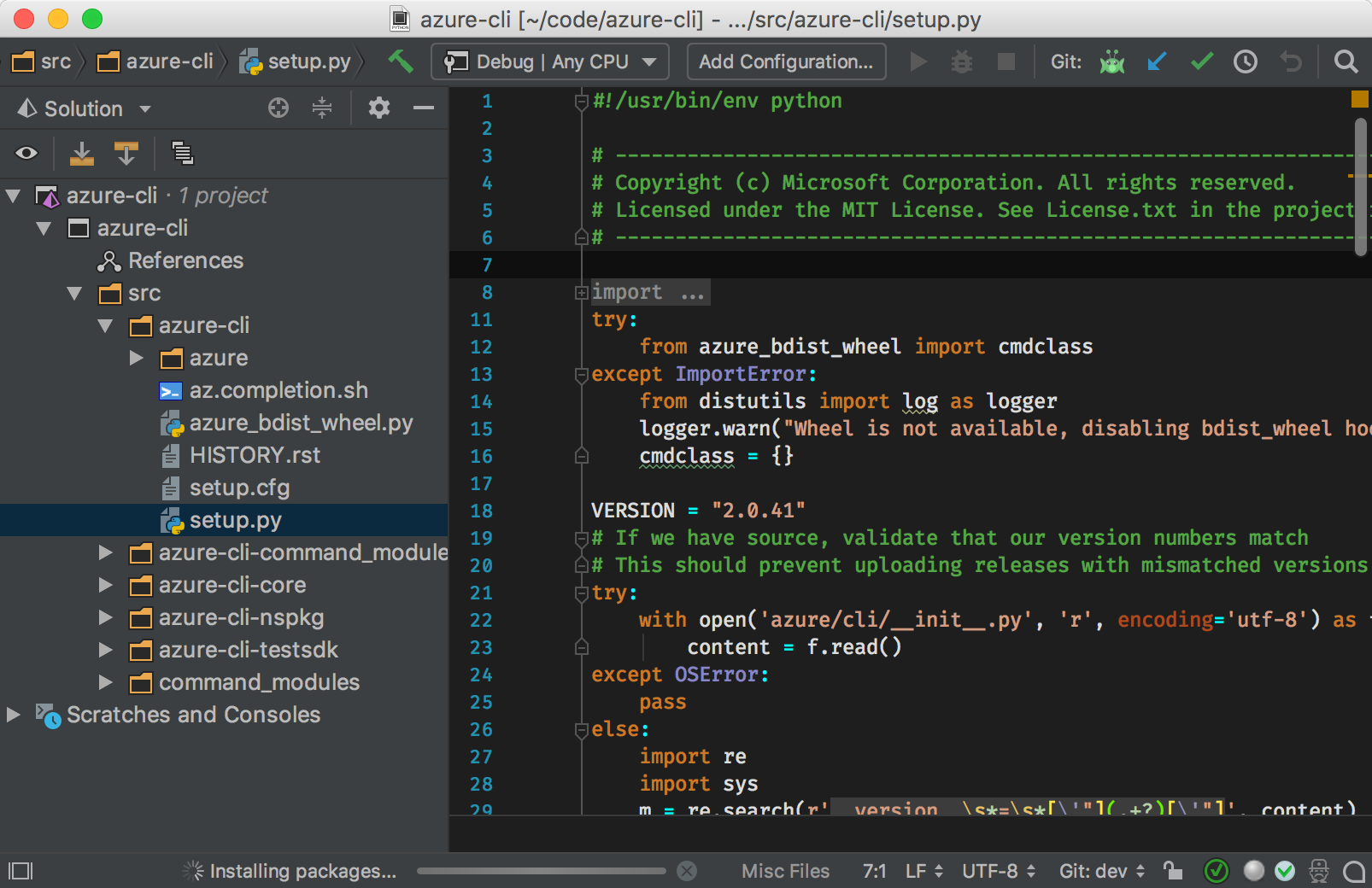The height and width of the screenshot is (888, 1372).
Task: Click the green Build hammer icon
Action: (400, 61)
